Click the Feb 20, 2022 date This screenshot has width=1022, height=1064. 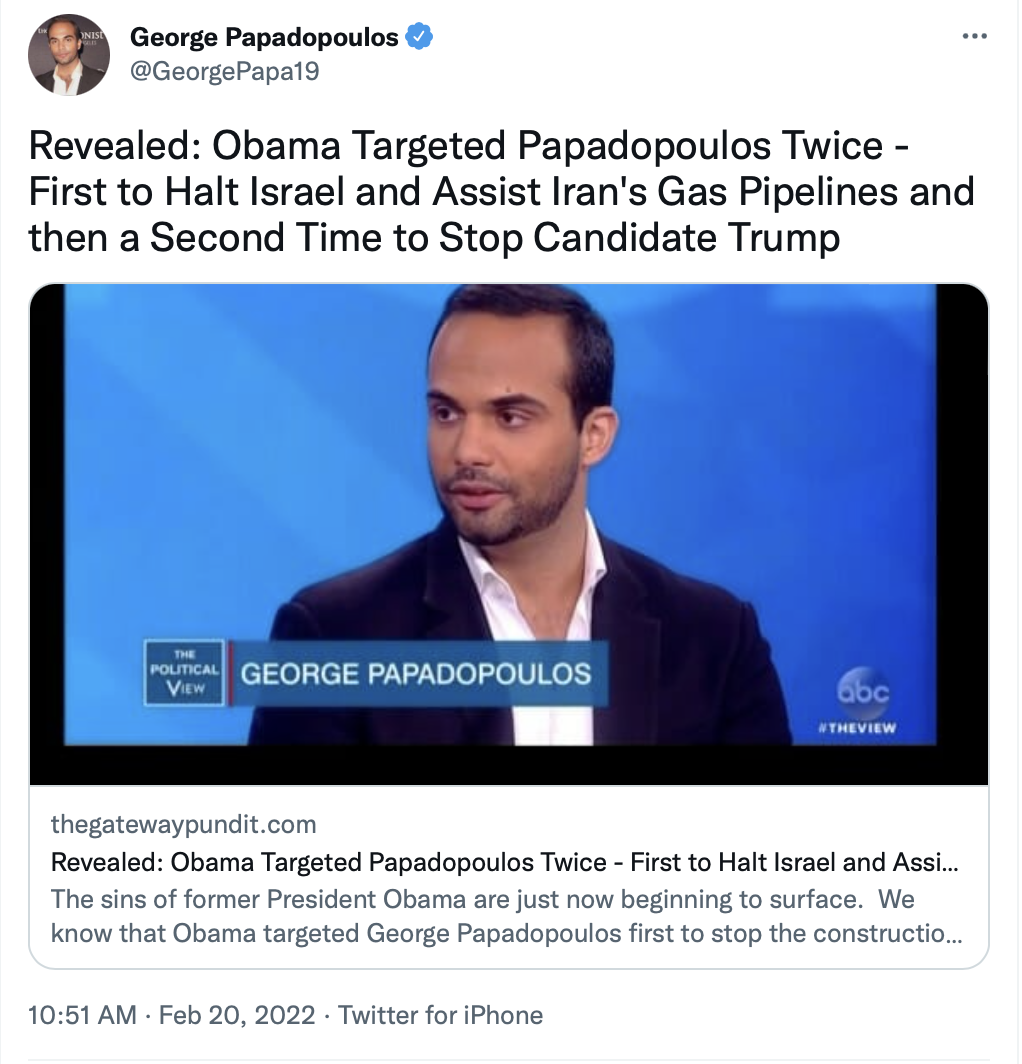point(237,1015)
